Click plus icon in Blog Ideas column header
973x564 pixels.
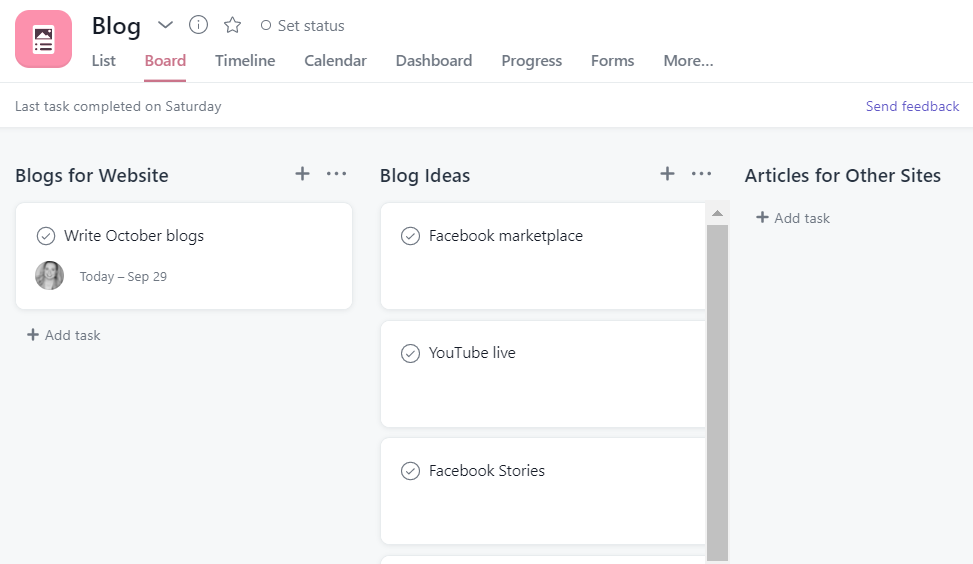click(x=667, y=174)
